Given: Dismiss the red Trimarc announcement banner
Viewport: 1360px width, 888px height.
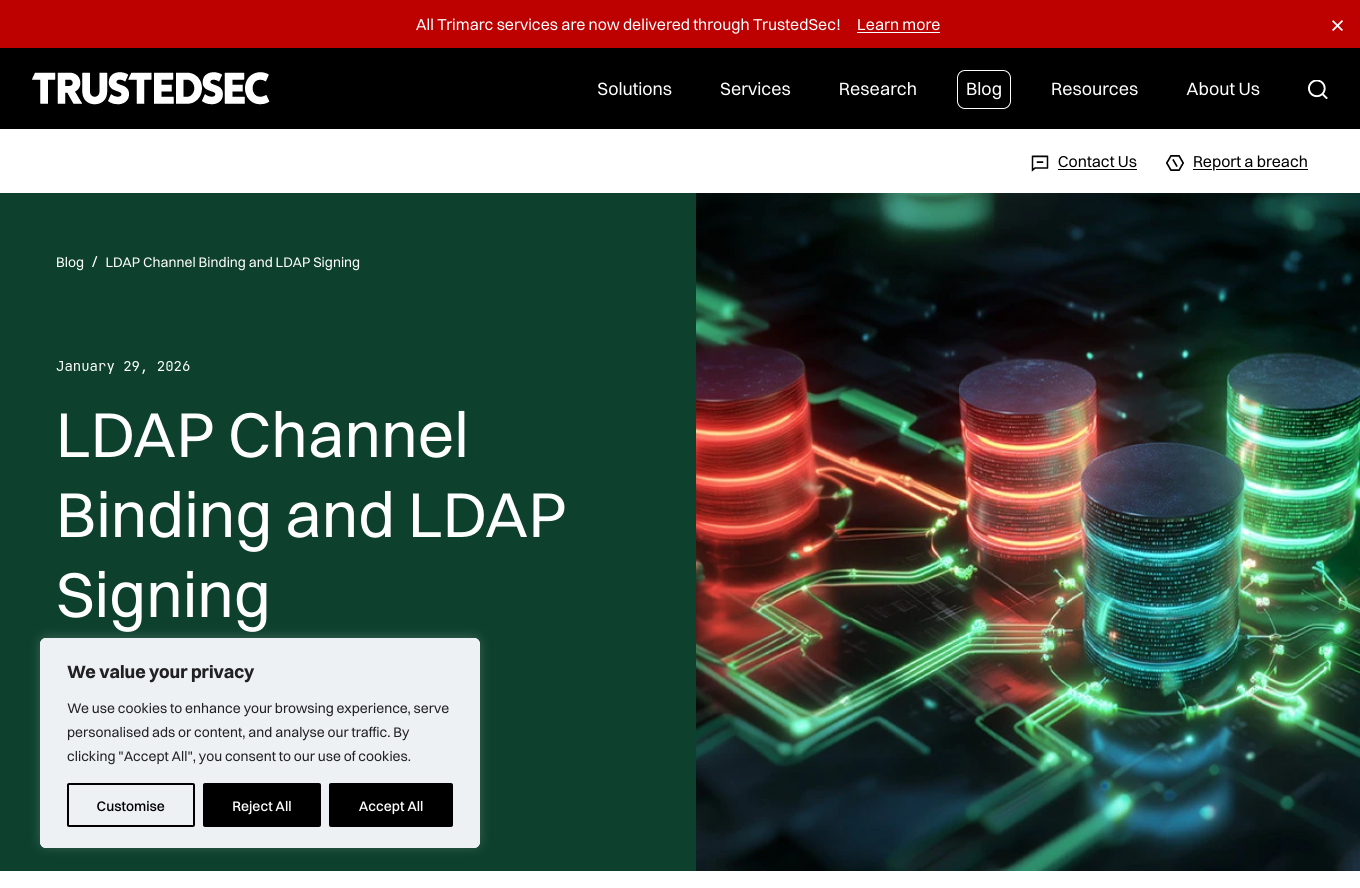Looking at the screenshot, I should [x=1337, y=25].
